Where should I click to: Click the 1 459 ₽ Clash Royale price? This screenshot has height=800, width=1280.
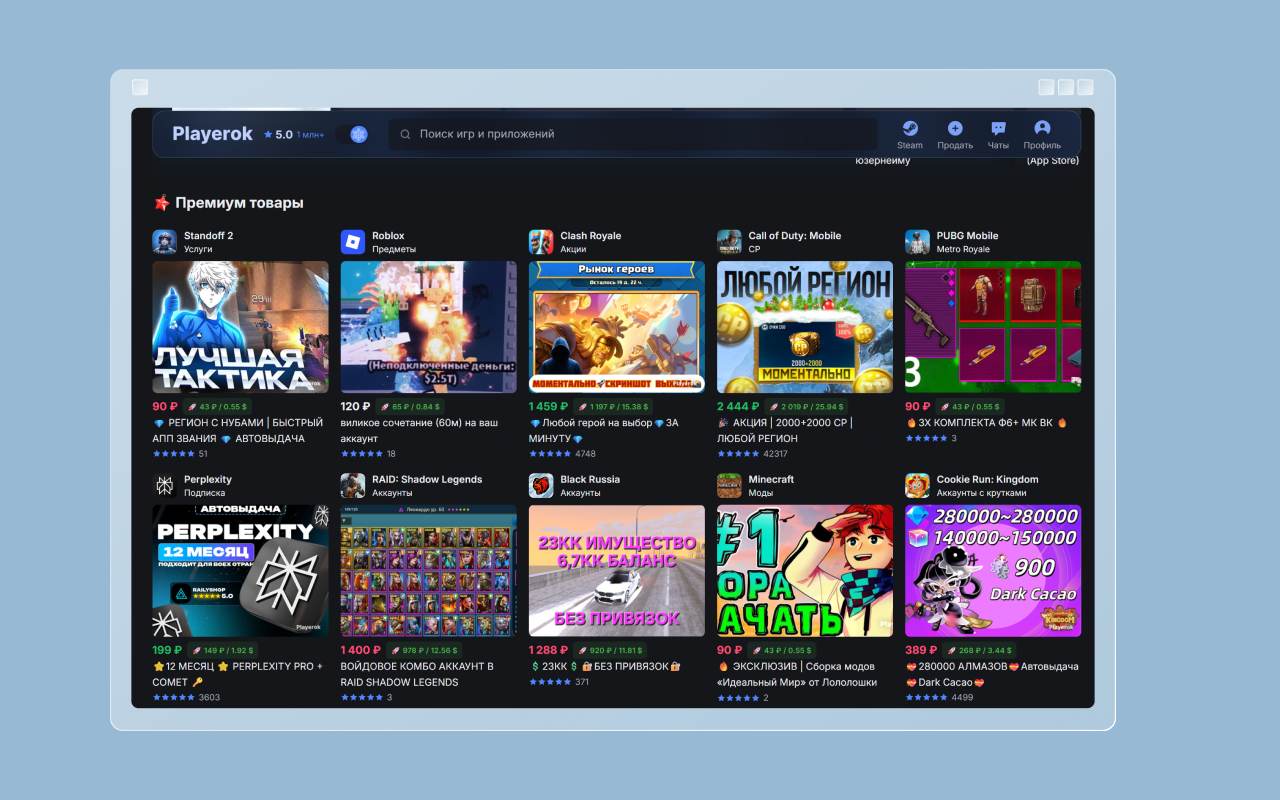click(x=548, y=407)
